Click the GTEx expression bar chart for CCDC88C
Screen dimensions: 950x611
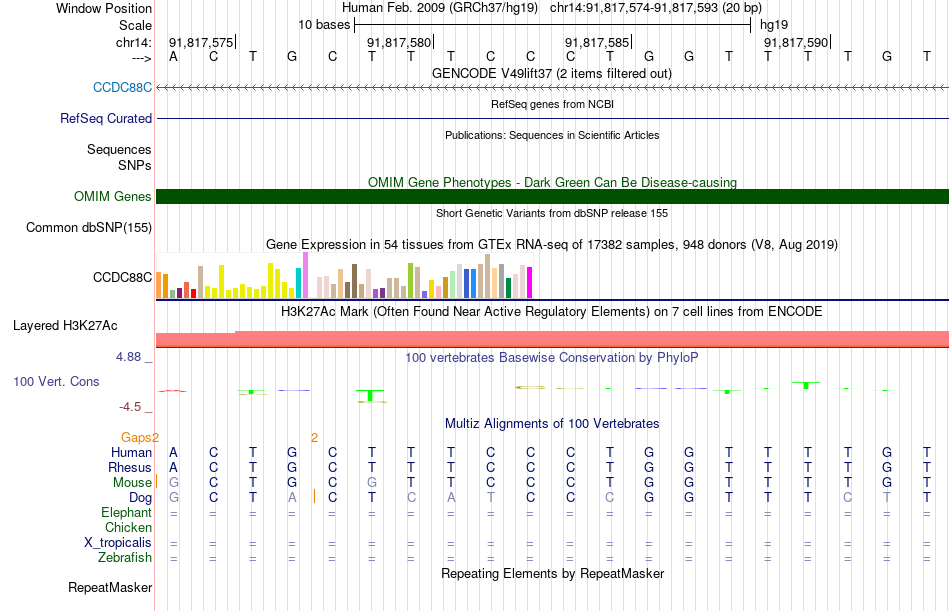(344, 275)
